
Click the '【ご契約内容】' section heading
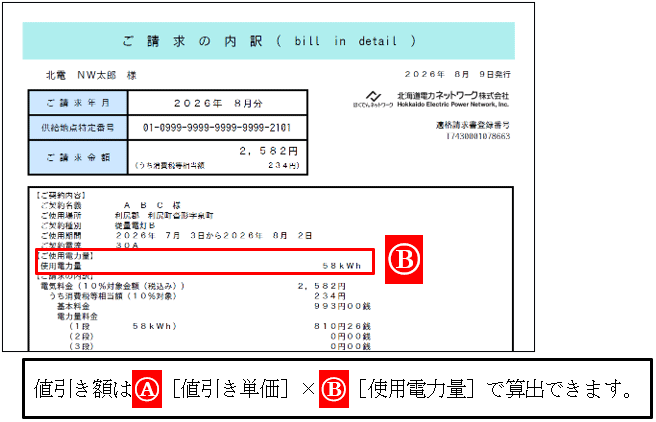(61, 195)
